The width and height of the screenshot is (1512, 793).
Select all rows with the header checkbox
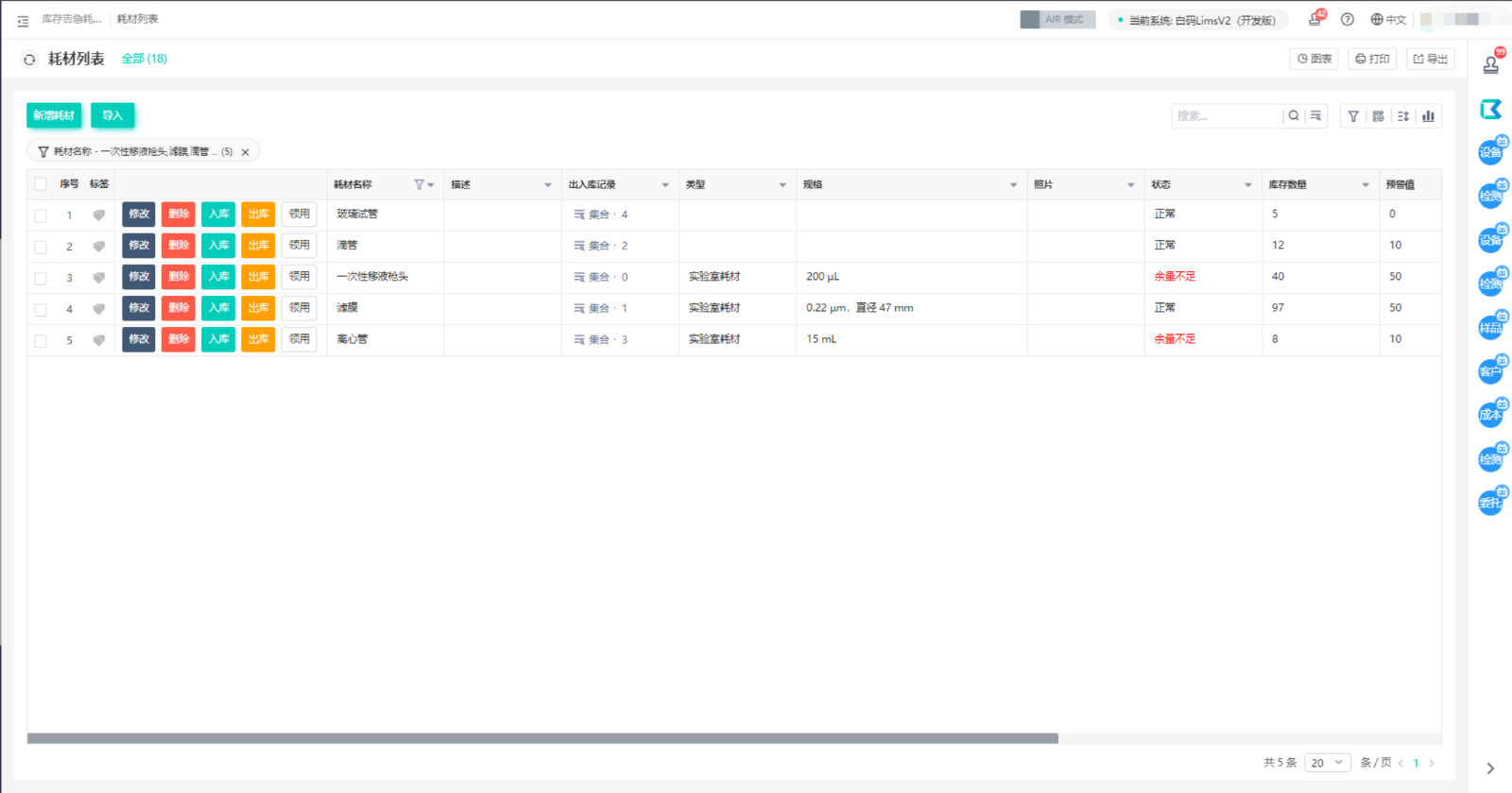pos(41,184)
